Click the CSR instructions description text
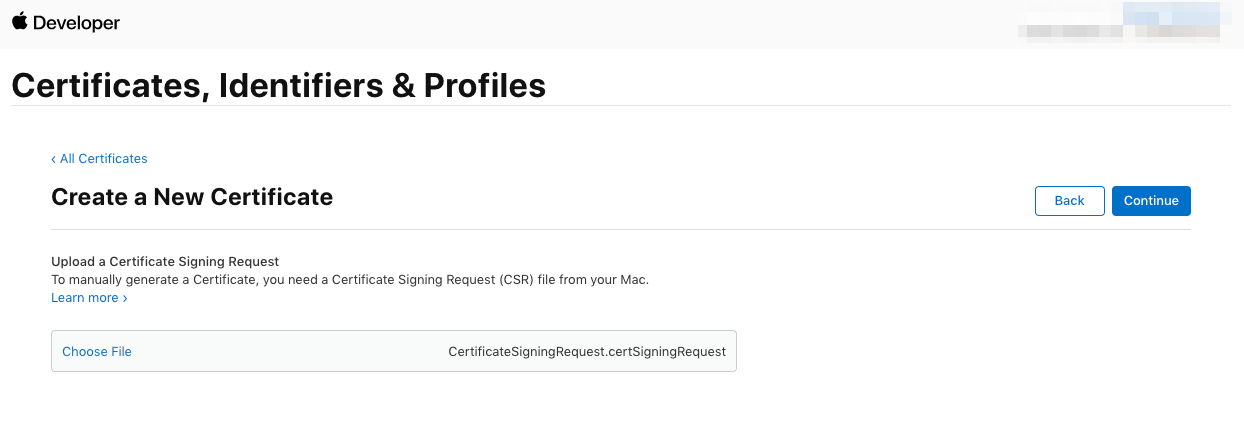Viewport: 1244px width, 429px height. tap(350, 280)
